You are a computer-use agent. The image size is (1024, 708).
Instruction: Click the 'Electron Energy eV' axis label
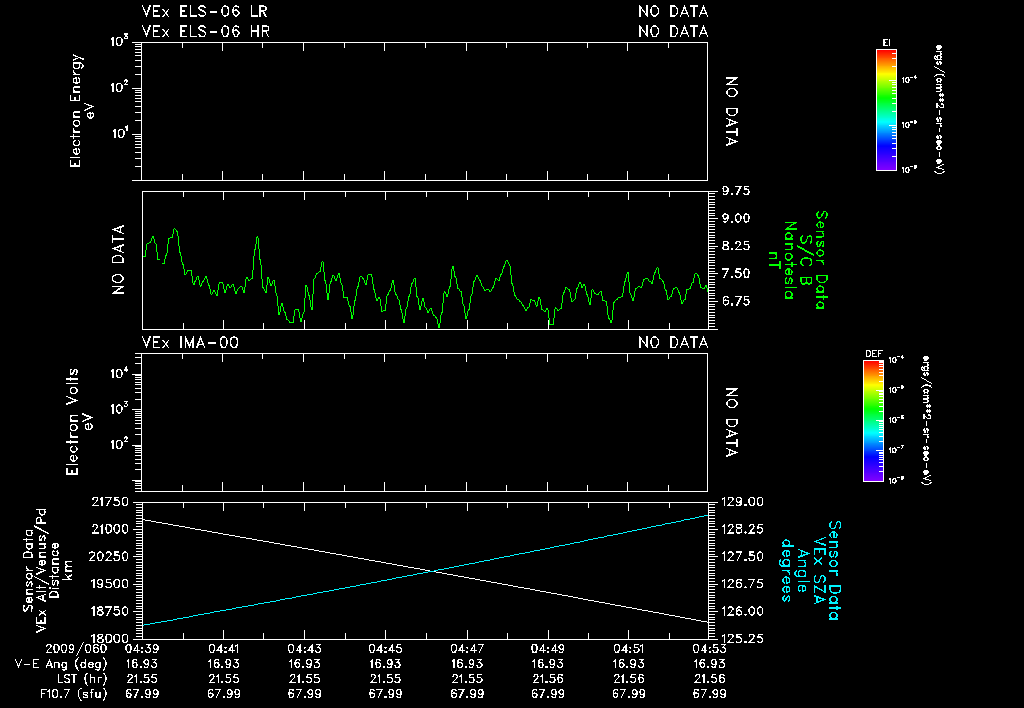click(x=82, y=110)
